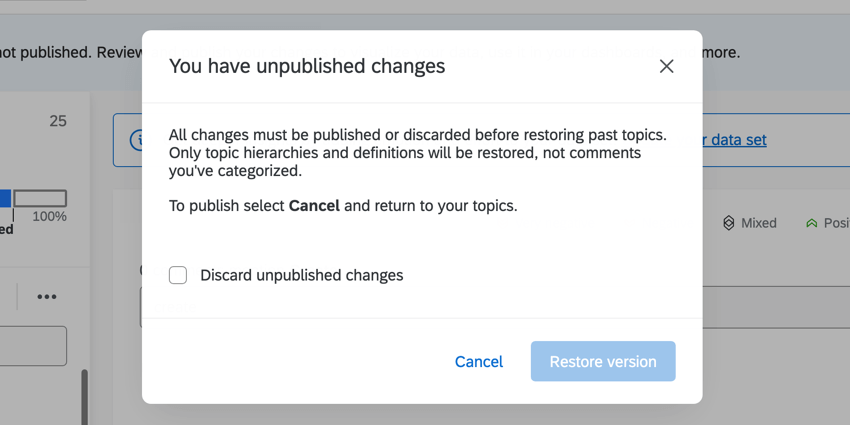Click the bold Cancel word in message
Viewport: 850px width, 425px height.
point(314,206)
